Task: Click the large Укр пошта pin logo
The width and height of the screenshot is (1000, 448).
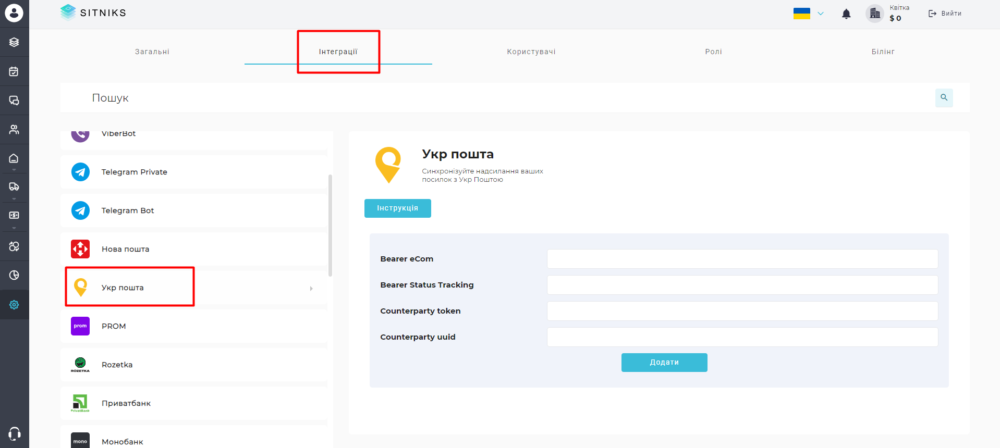Action: (388, 165)
